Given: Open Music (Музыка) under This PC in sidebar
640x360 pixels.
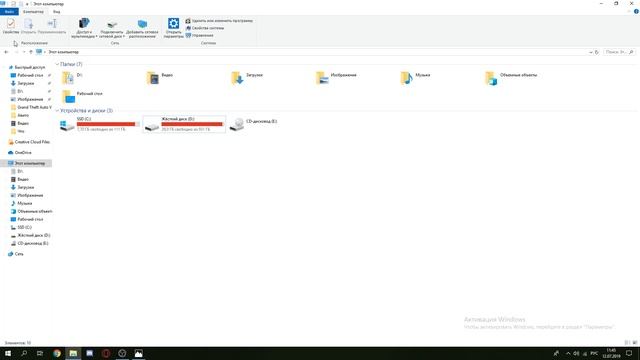Looking at the screenshot, I should tap(21, 203).
